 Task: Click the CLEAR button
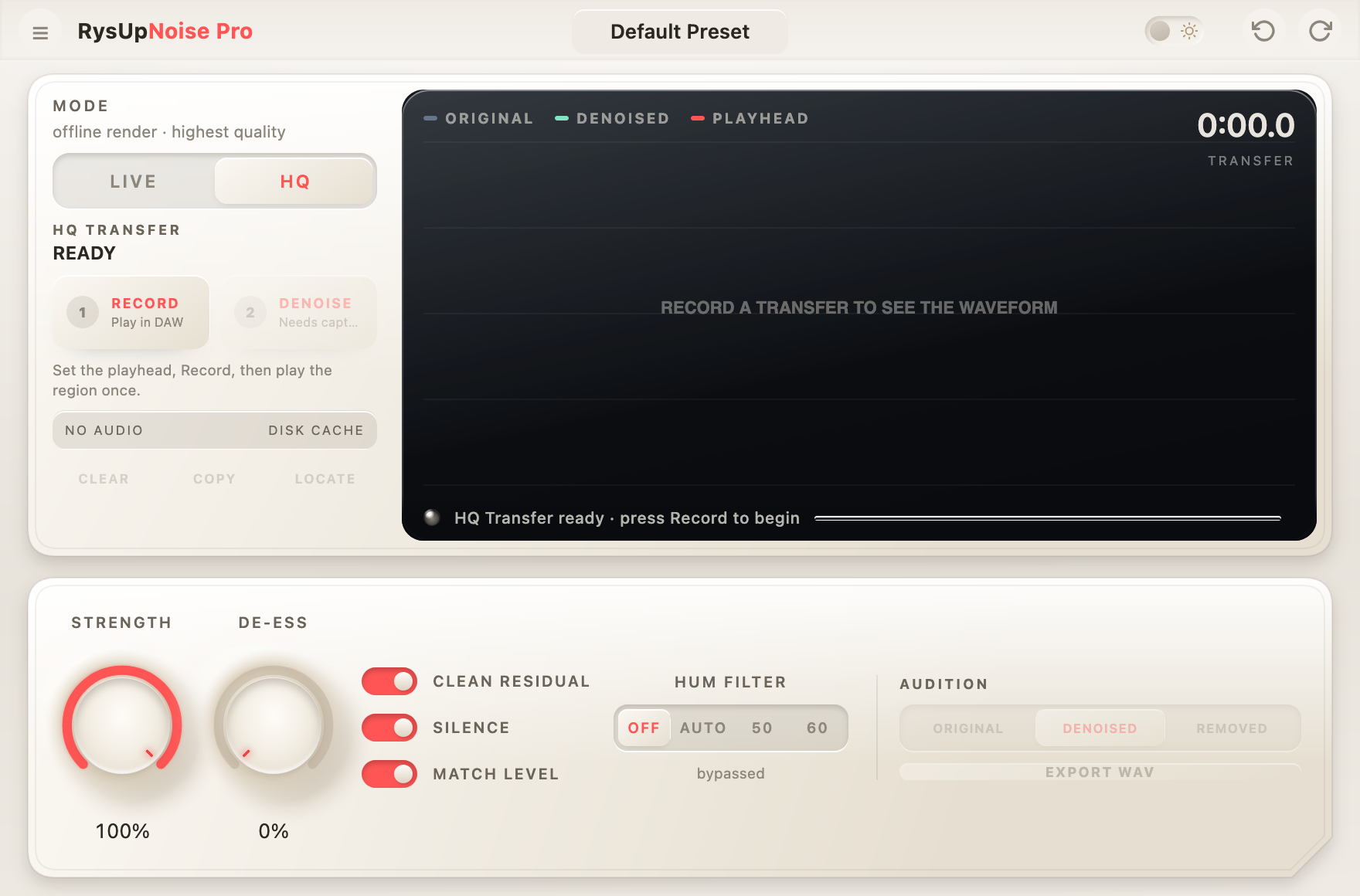click(104, 479)
